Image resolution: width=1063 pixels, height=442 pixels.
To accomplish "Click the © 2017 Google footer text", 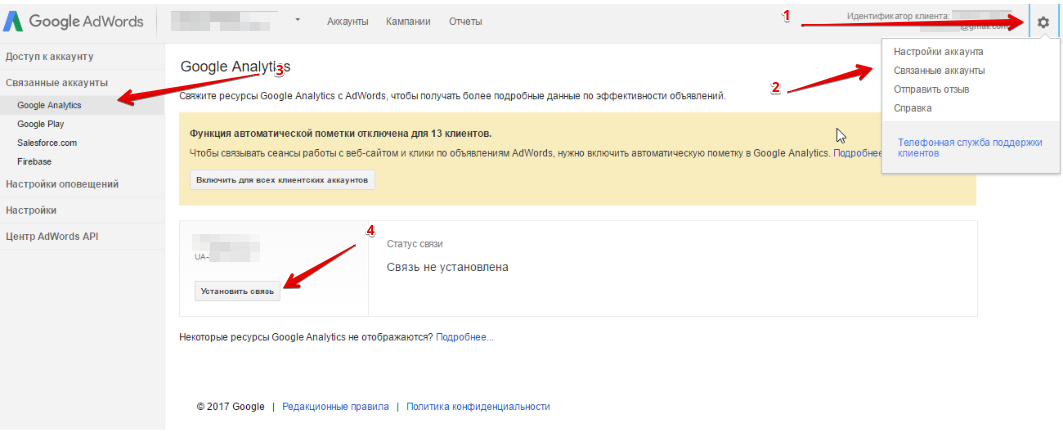I will click(x=230, y=407).
